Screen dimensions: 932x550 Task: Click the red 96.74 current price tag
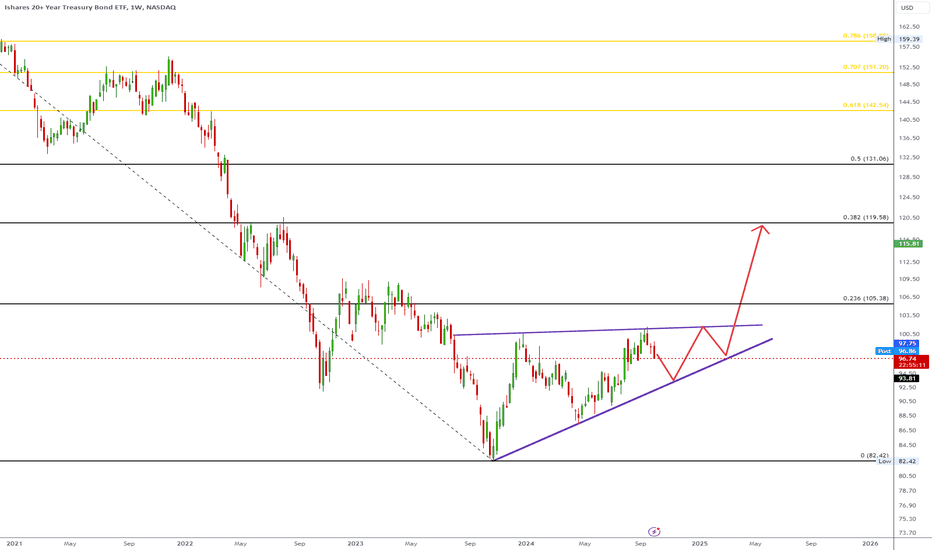click(908, 359)
